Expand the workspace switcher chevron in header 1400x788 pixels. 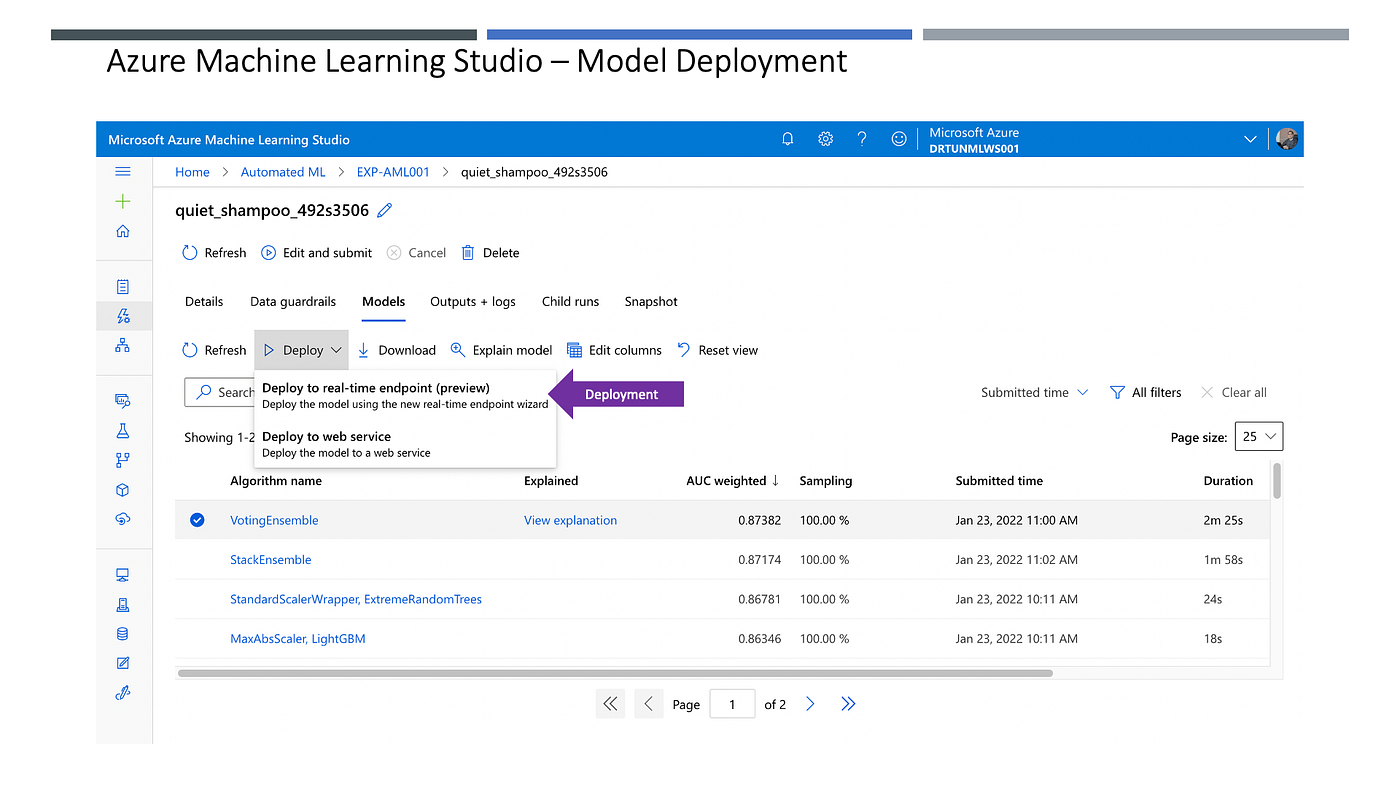1250,140
